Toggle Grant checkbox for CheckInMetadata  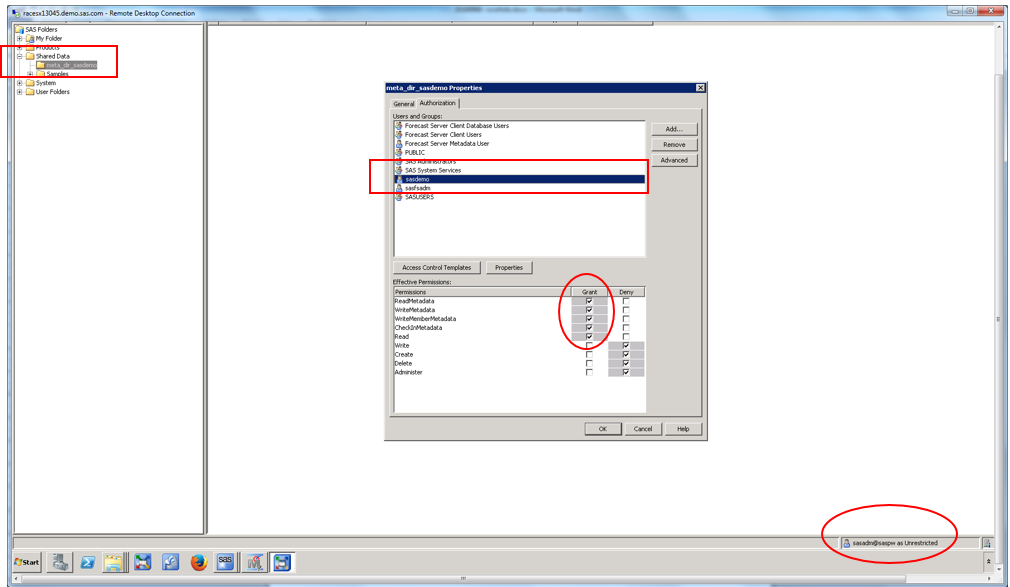click(589, 328)
